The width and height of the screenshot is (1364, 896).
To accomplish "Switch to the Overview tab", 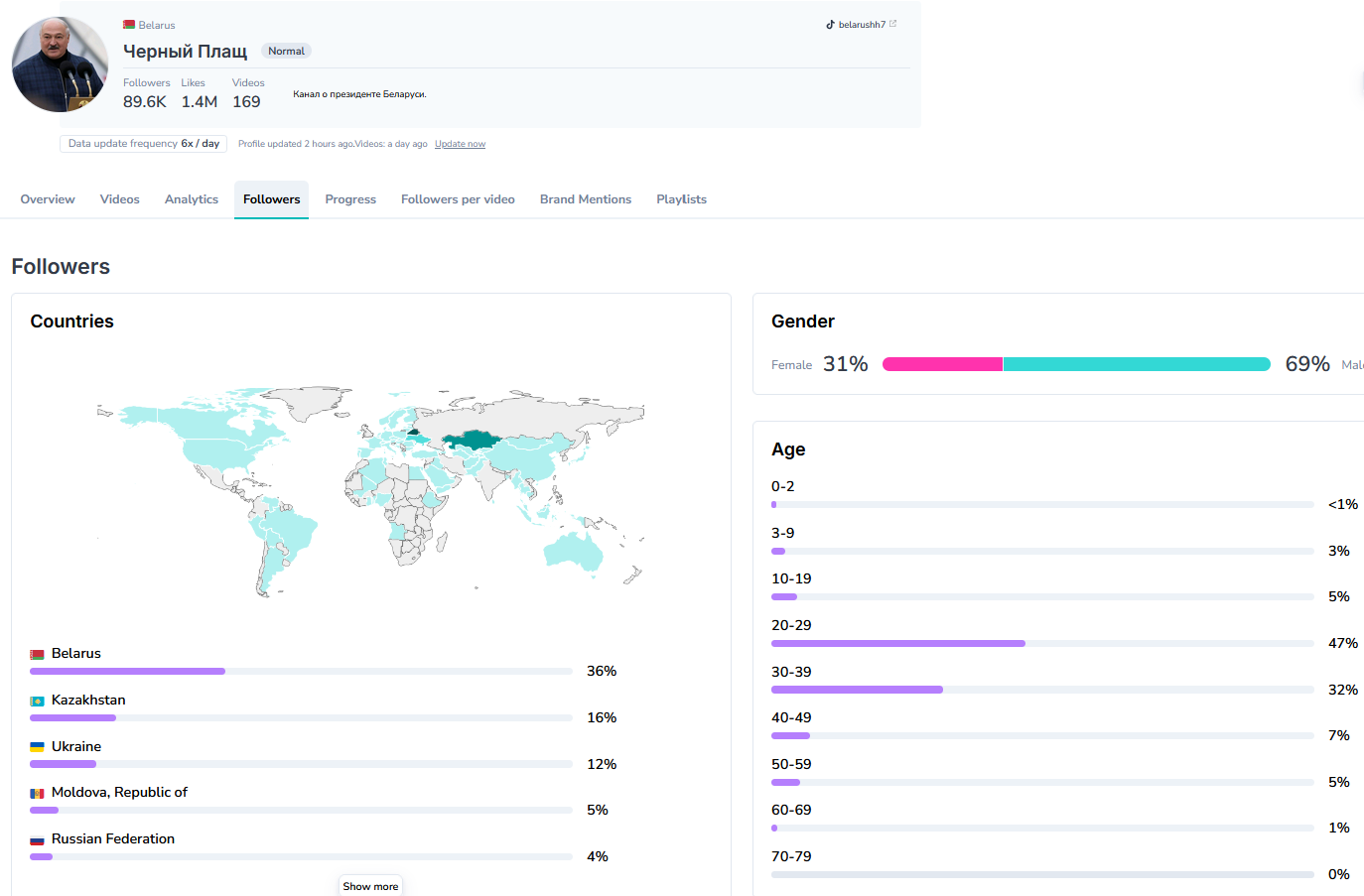I will 48,199.
